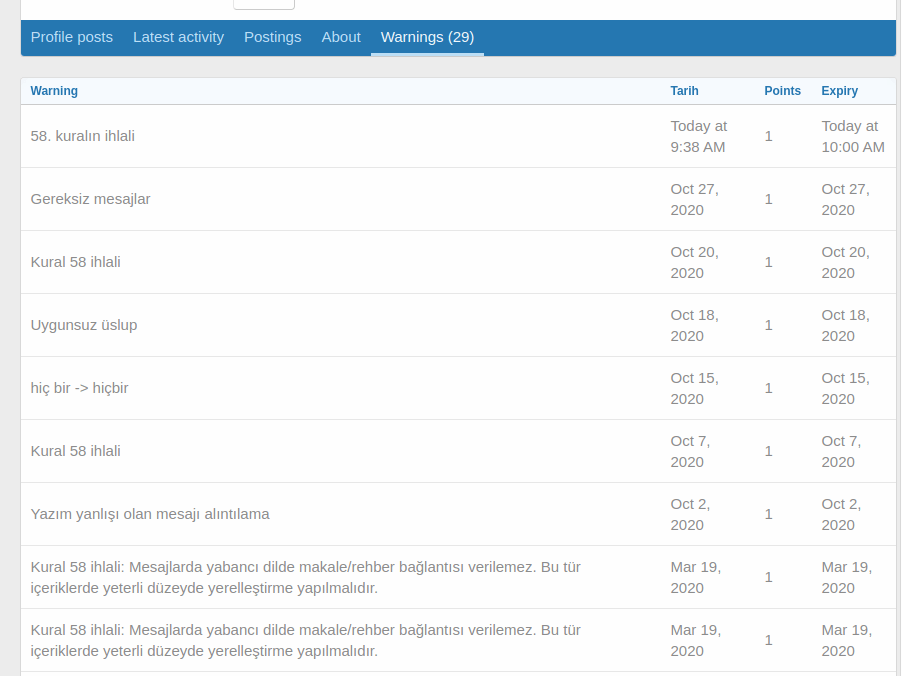This screenshot has width=902, height=676.
Task: Open the Postings tab
Action: click(x=273, y=37)
